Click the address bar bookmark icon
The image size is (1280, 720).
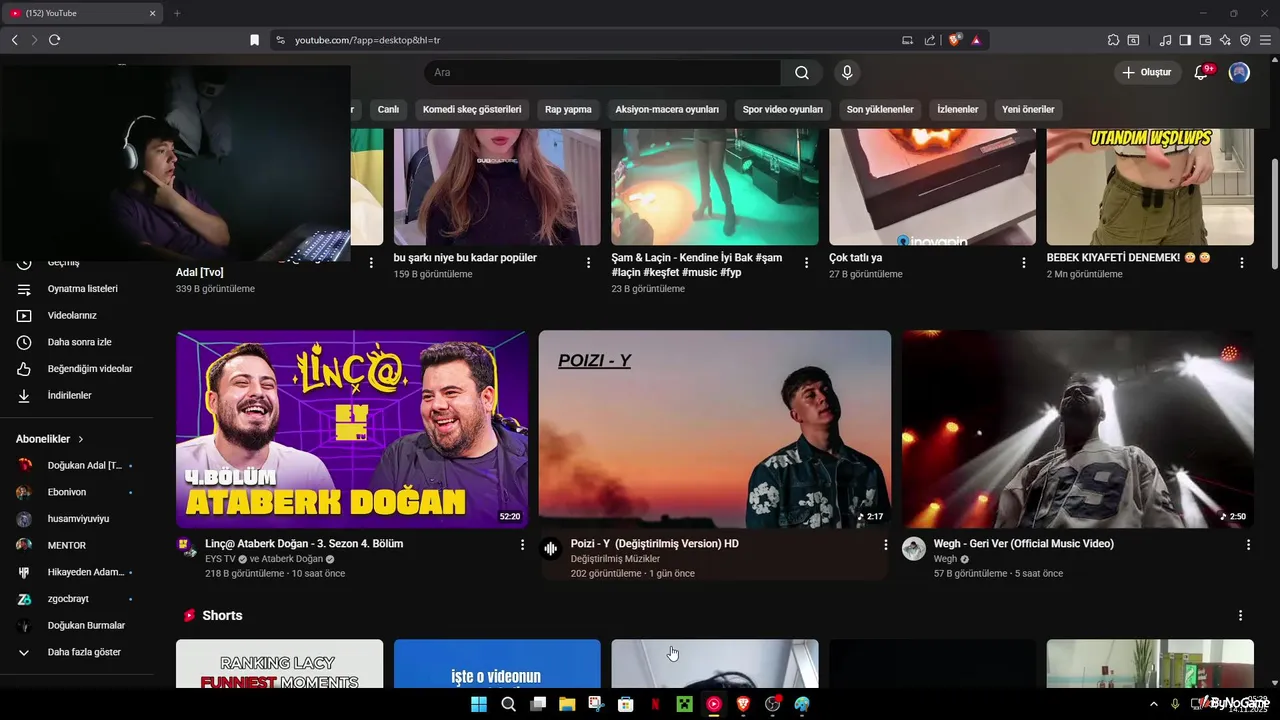pos(254,40)
